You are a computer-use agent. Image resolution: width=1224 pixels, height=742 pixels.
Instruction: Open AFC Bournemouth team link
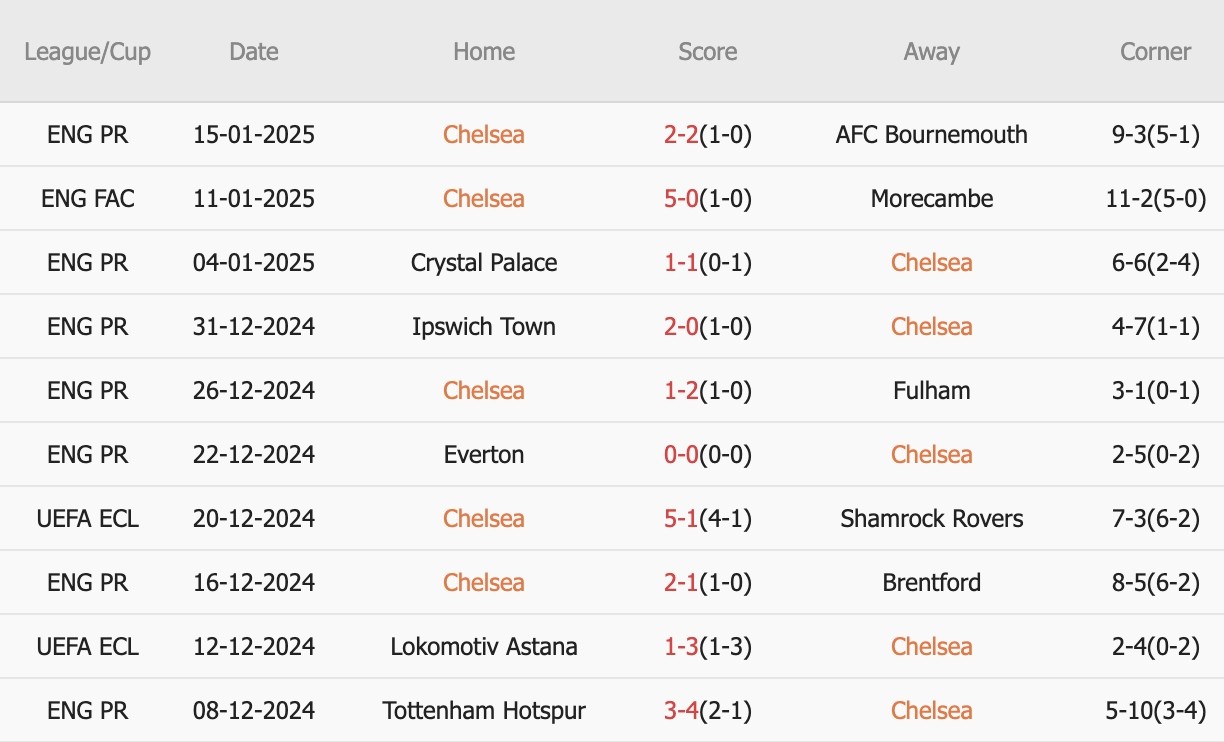point(931,135)
